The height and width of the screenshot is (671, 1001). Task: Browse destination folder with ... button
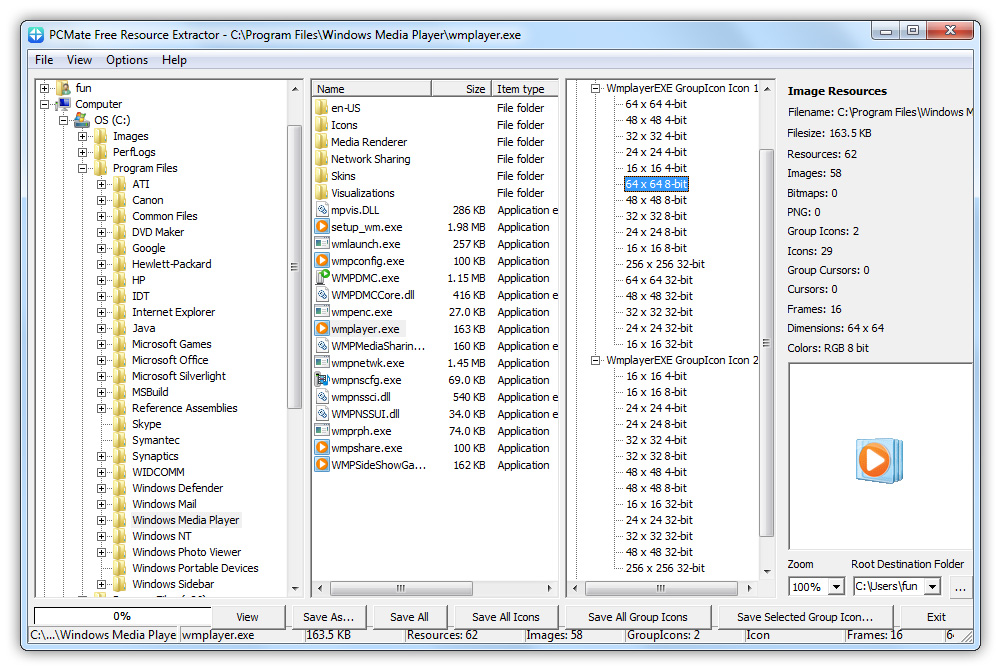coord(960,587)
